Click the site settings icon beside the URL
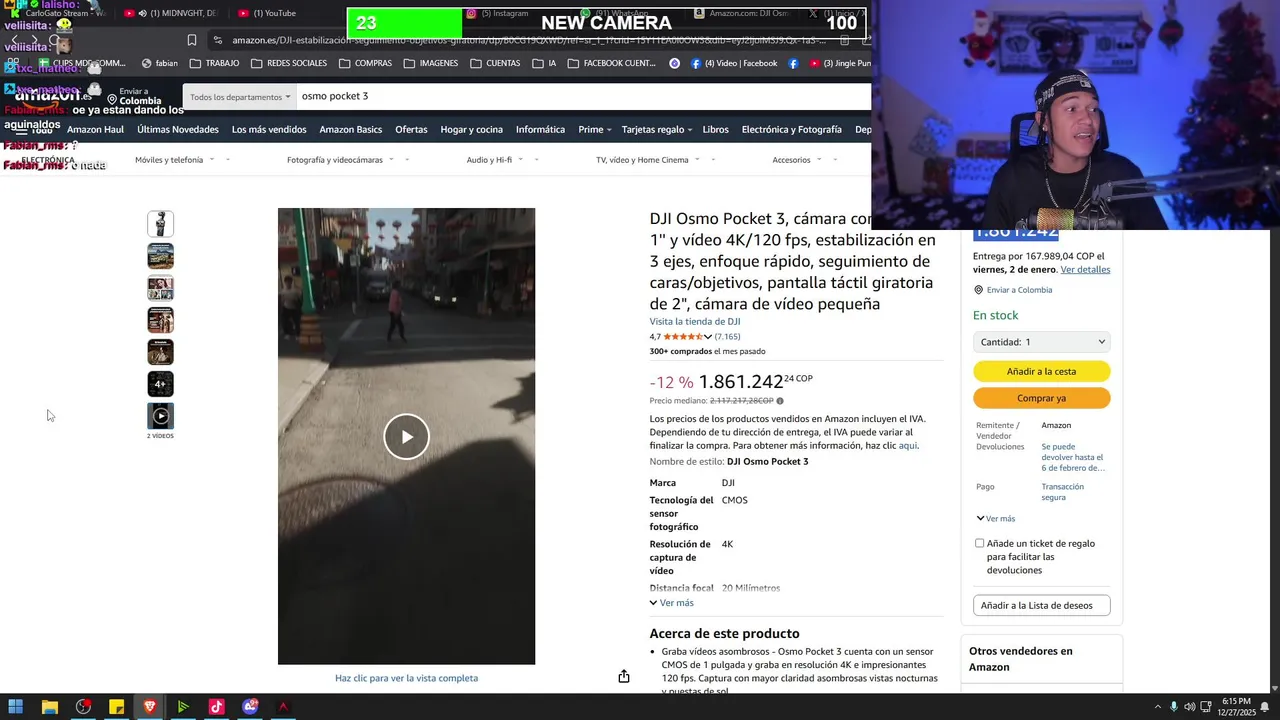 [x=218, y=40]
